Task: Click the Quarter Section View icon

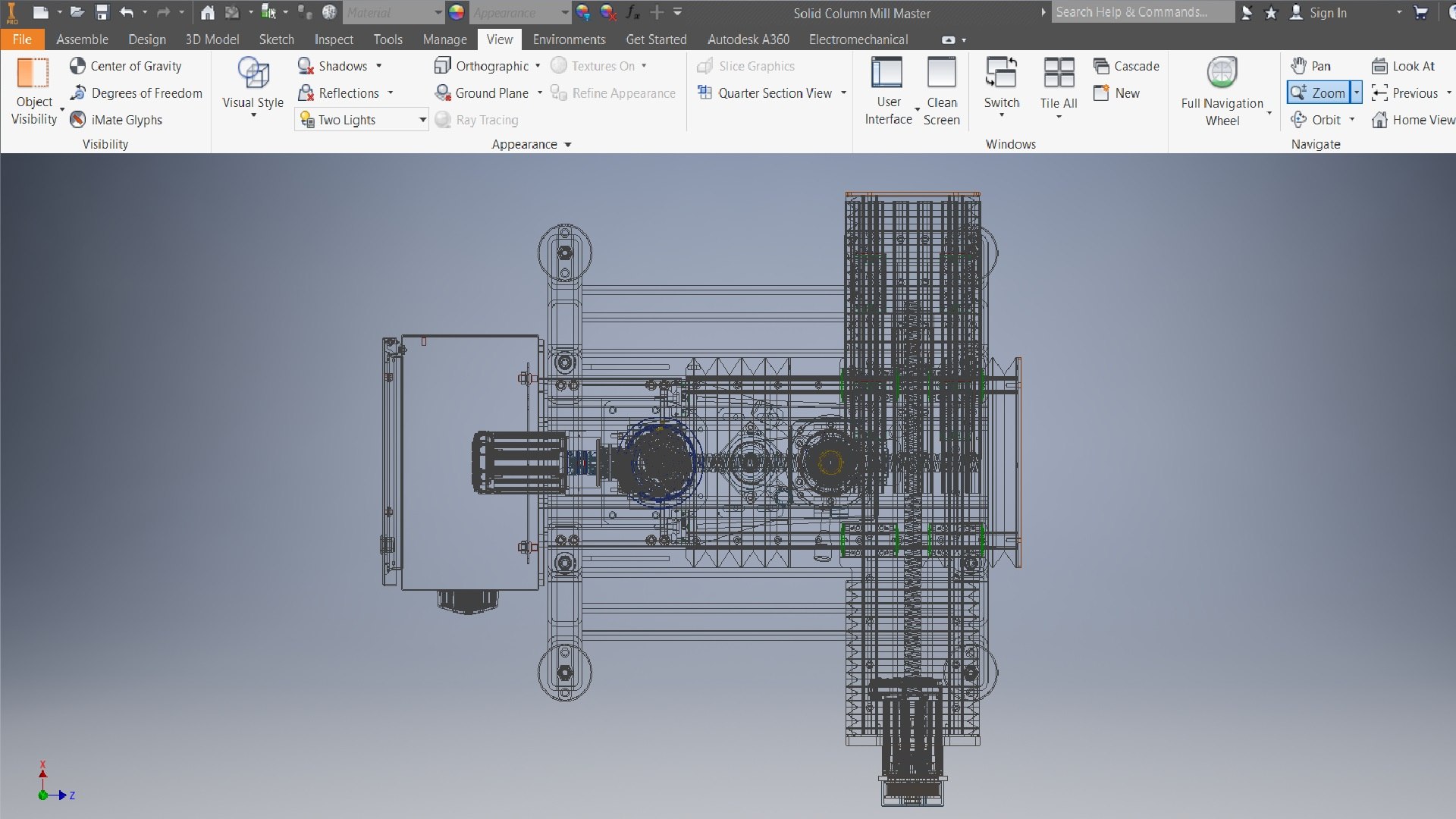Action: [x=704, y=93]
